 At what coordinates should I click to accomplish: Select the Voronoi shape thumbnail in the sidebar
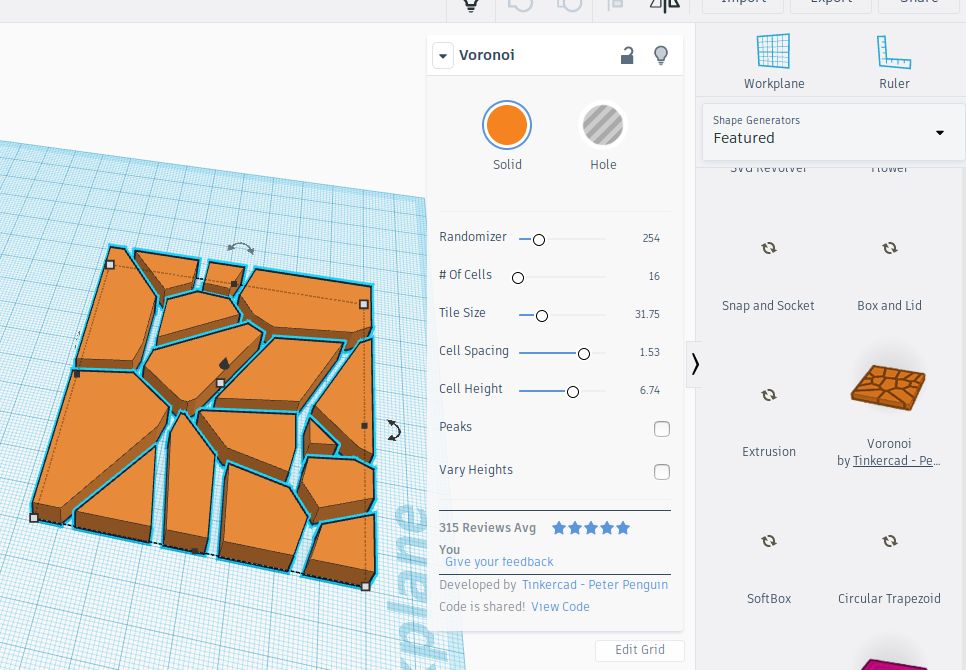point(888,388)
